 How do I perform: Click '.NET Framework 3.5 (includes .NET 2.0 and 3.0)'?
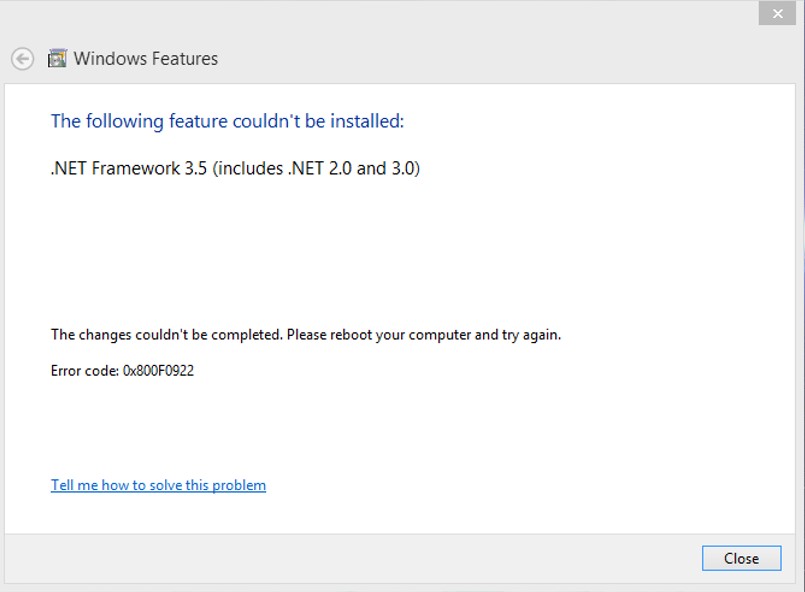[x=235, y=168]
